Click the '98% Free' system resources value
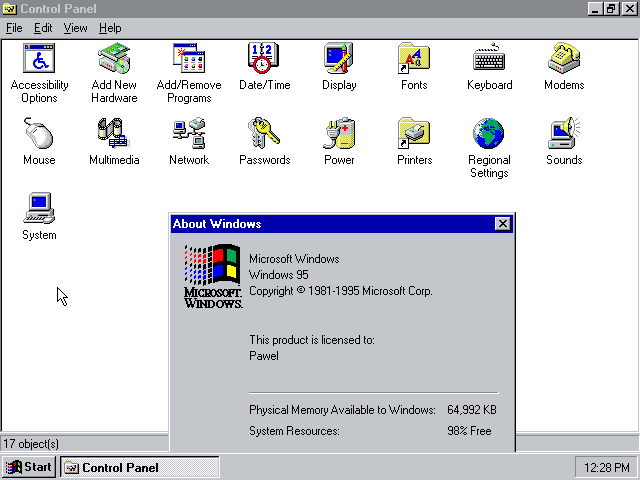This screenshot has height=480, width=640. click(x=469, y=431)
